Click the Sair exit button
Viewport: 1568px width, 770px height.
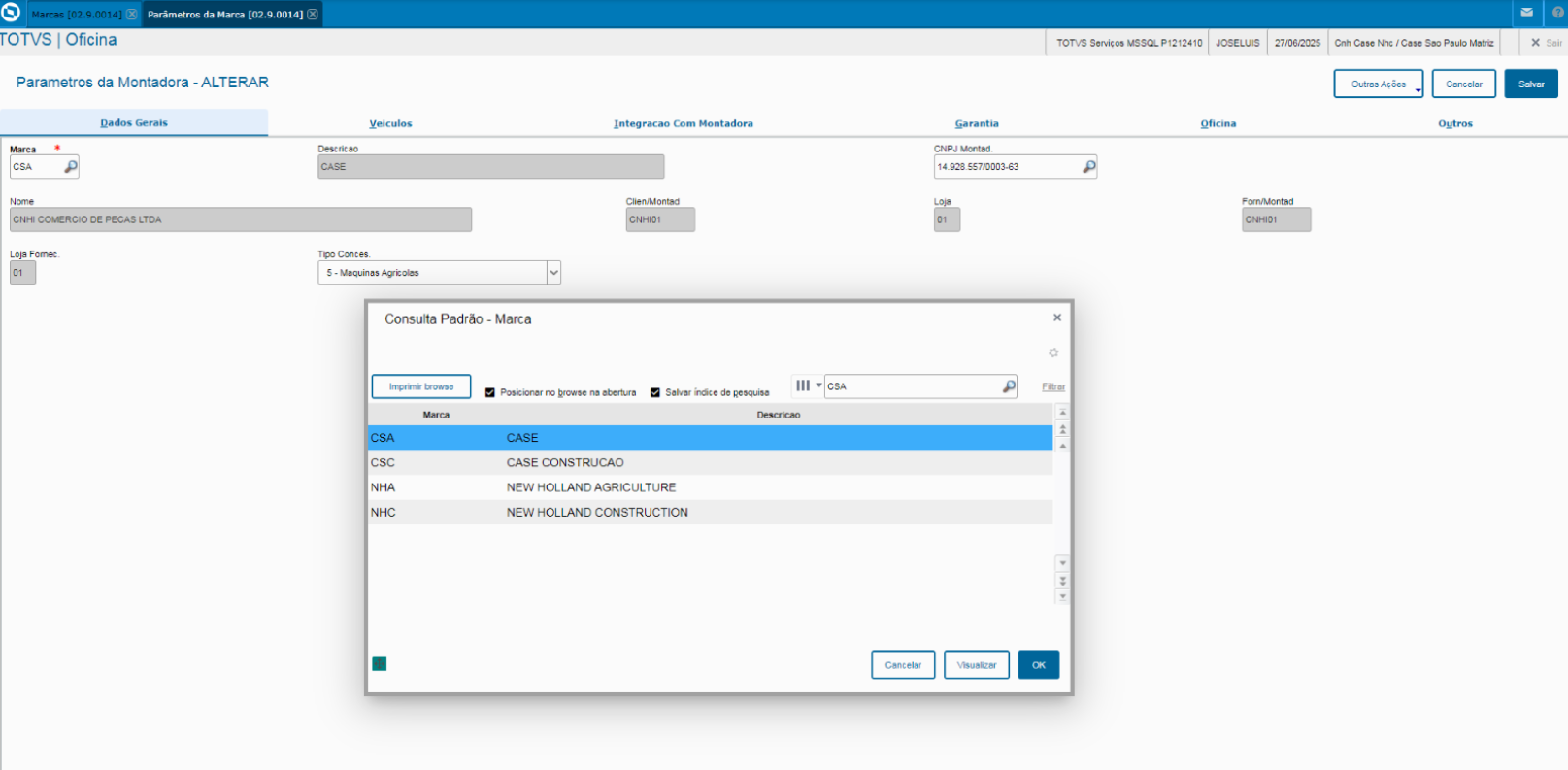1547,43
